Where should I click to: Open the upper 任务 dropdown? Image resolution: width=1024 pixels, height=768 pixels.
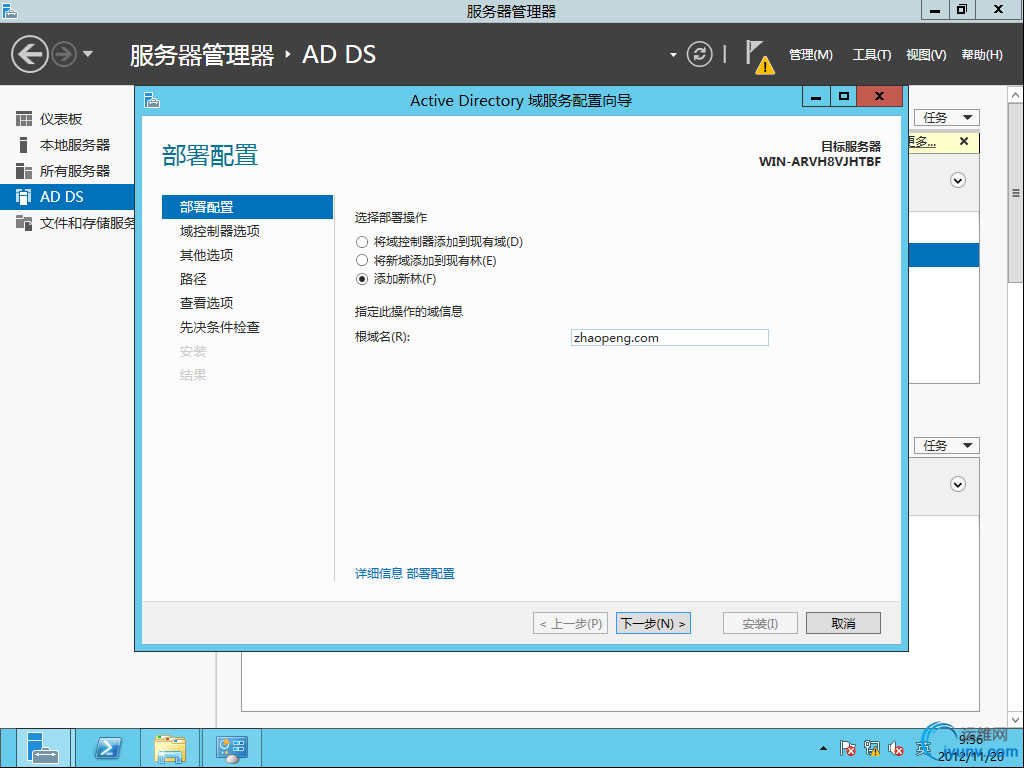click(946, 118)
